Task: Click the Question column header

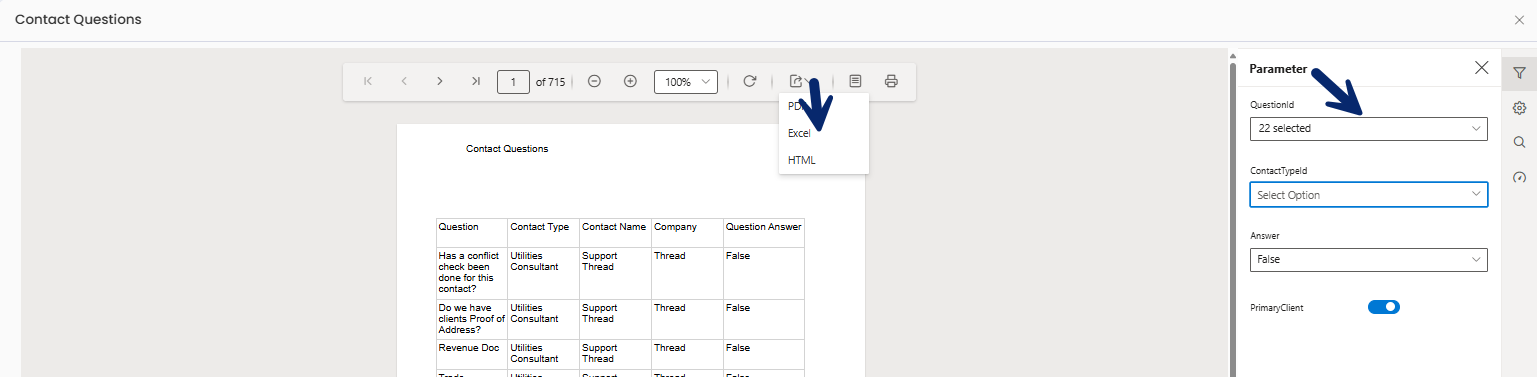Action: (x=472, y=233)
